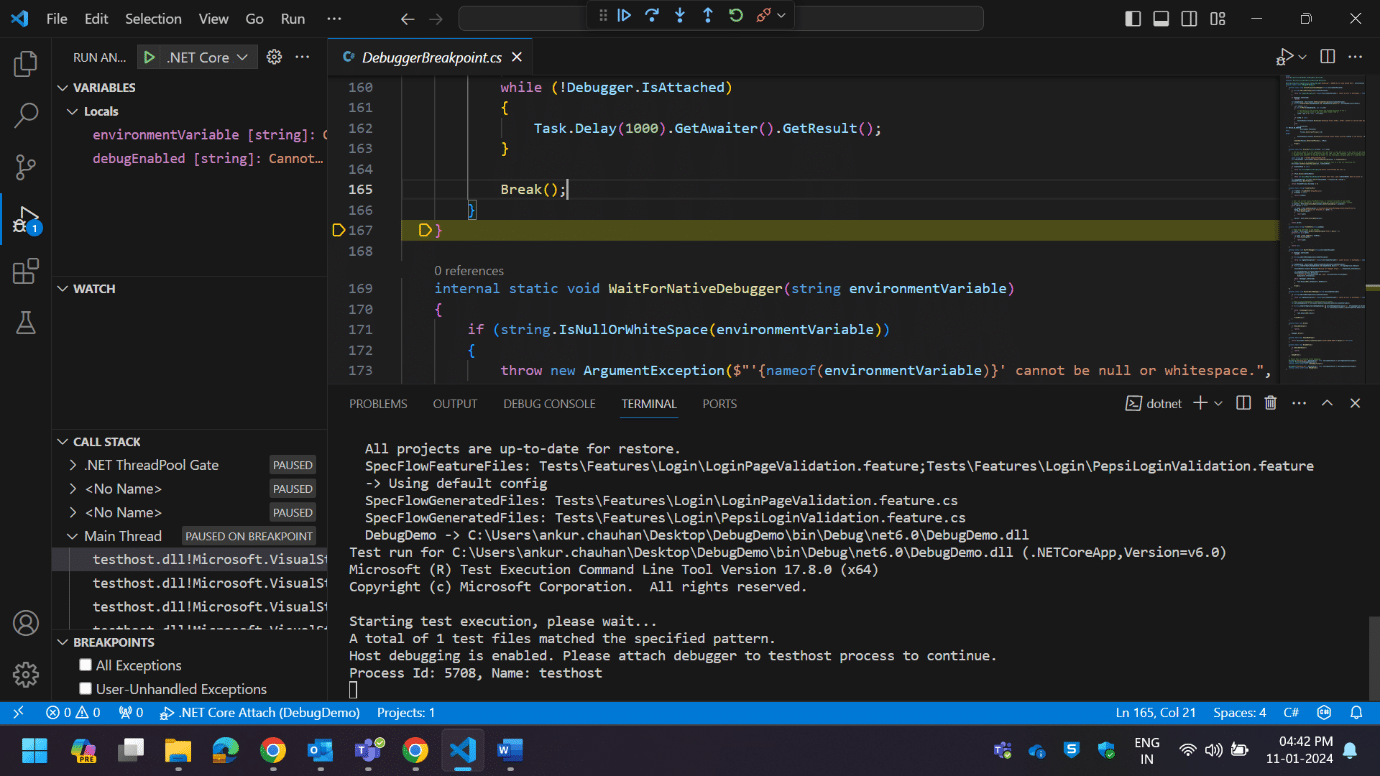Toggle breakpoint glyph on line 167
Screen dimensions: 1380x776
(x=339, y=230)
